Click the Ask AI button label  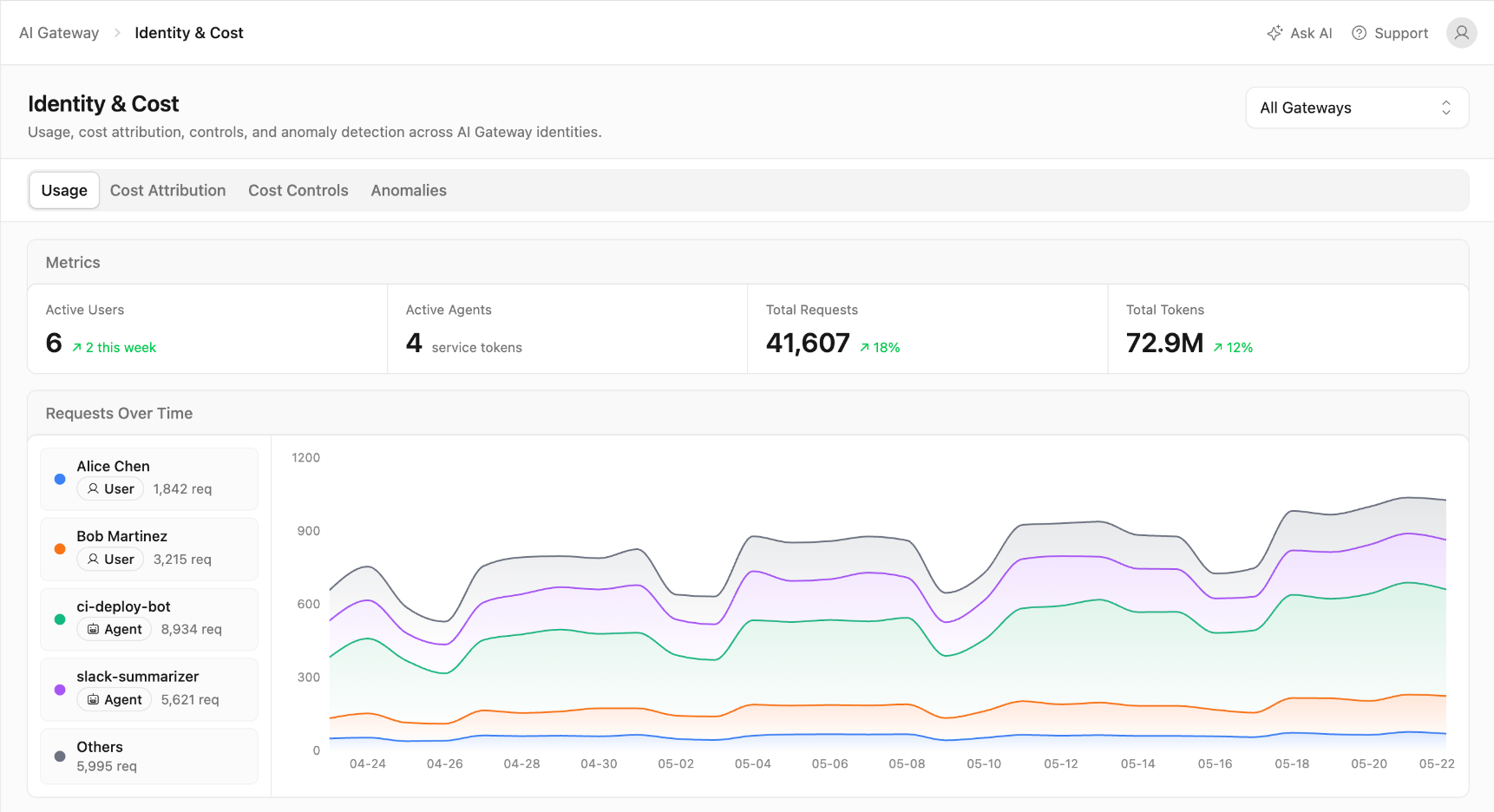click(1311, 33)
